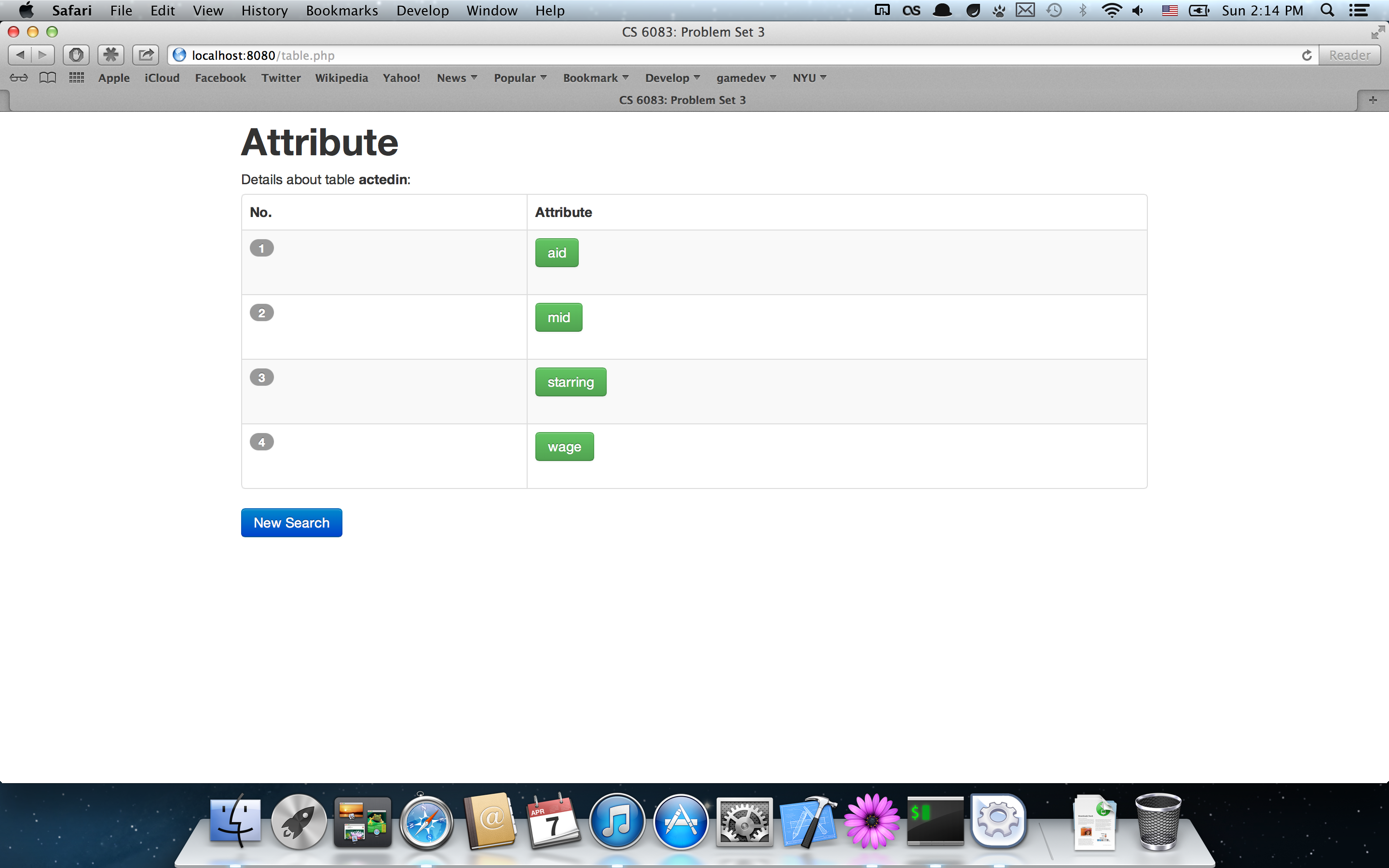Open Top Sites grid icon
Viewport: 1389px width, 868px height.
(x=76, y=78)
